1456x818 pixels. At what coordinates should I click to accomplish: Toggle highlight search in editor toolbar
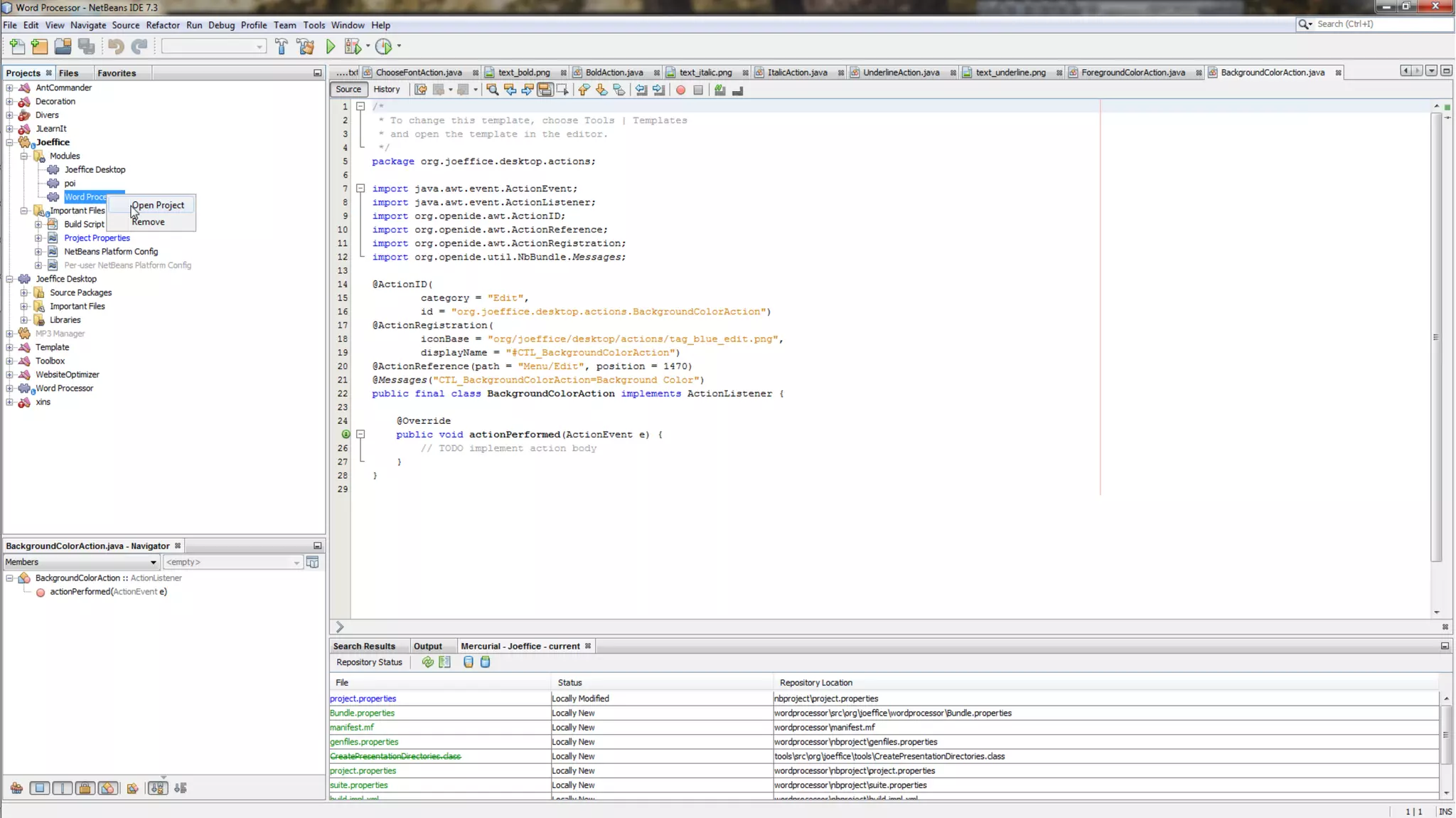click(545, 90)
